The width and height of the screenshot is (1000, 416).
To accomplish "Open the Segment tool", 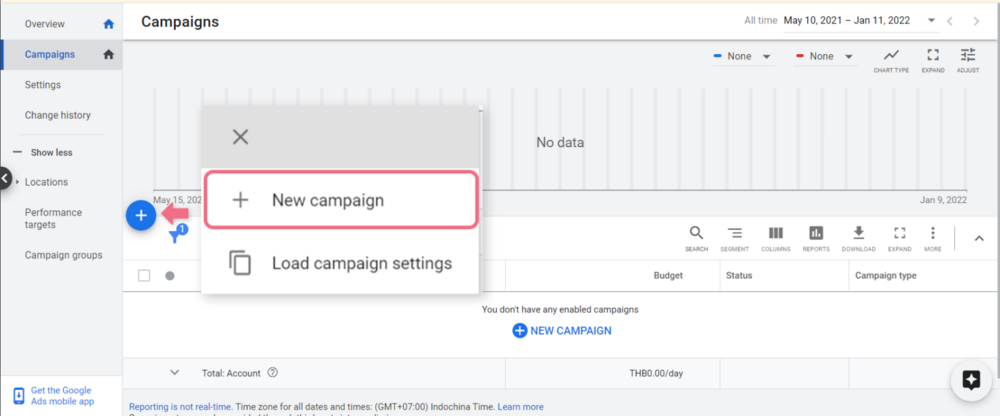I will coord(735,239).
